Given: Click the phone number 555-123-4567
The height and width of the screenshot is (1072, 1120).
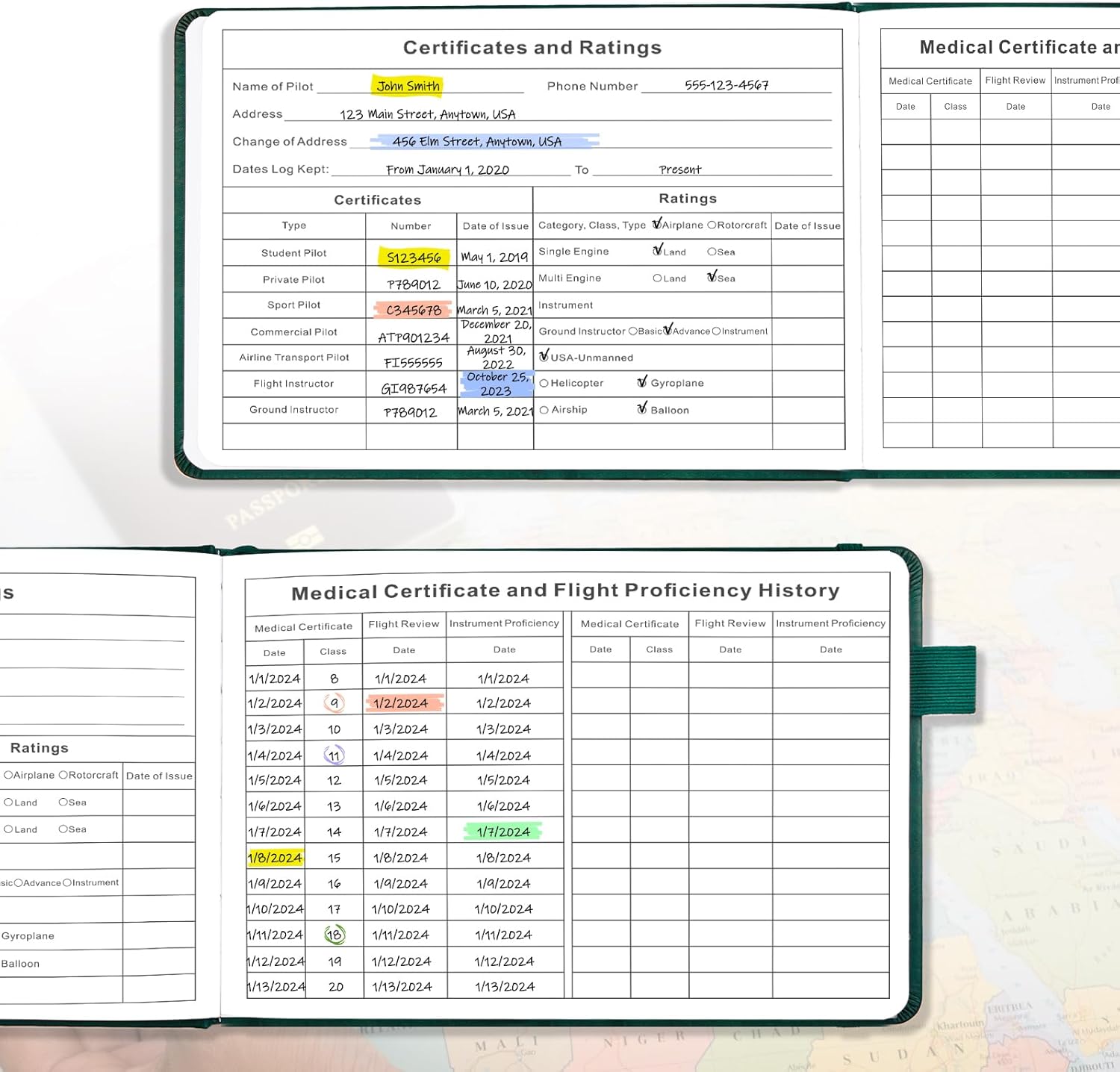Looking at the screenshot, I should pos(727,85).
